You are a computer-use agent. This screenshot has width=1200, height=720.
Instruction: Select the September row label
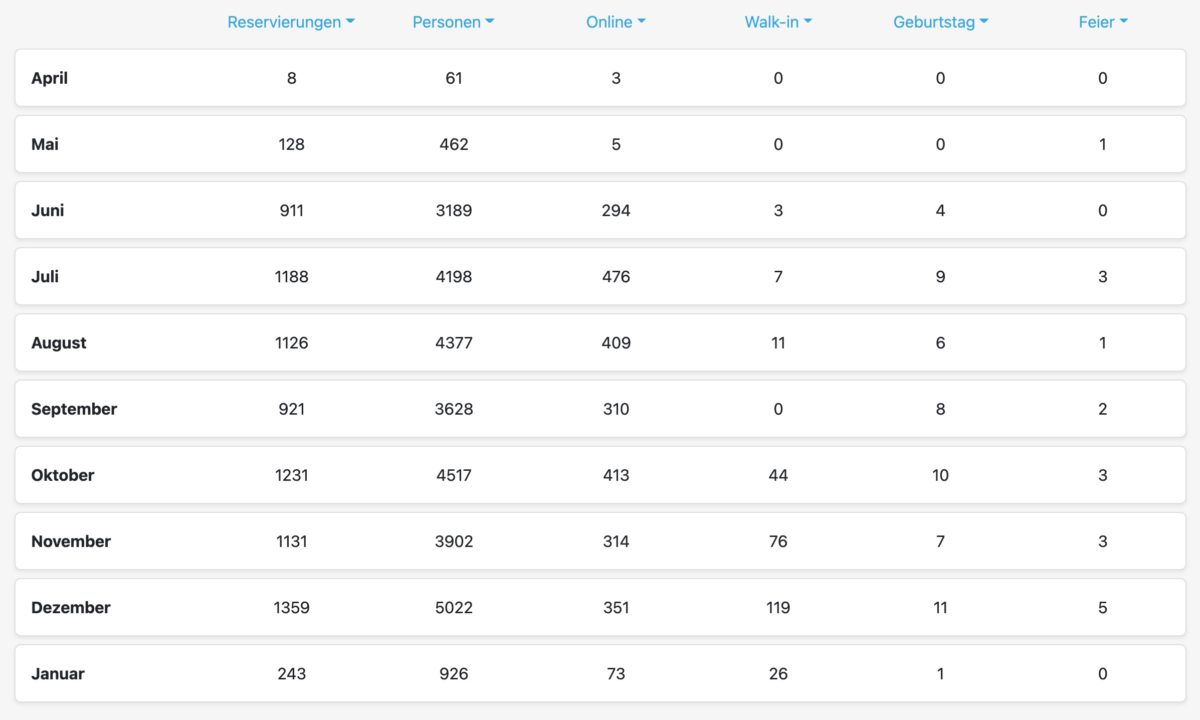tap(74, 409)
